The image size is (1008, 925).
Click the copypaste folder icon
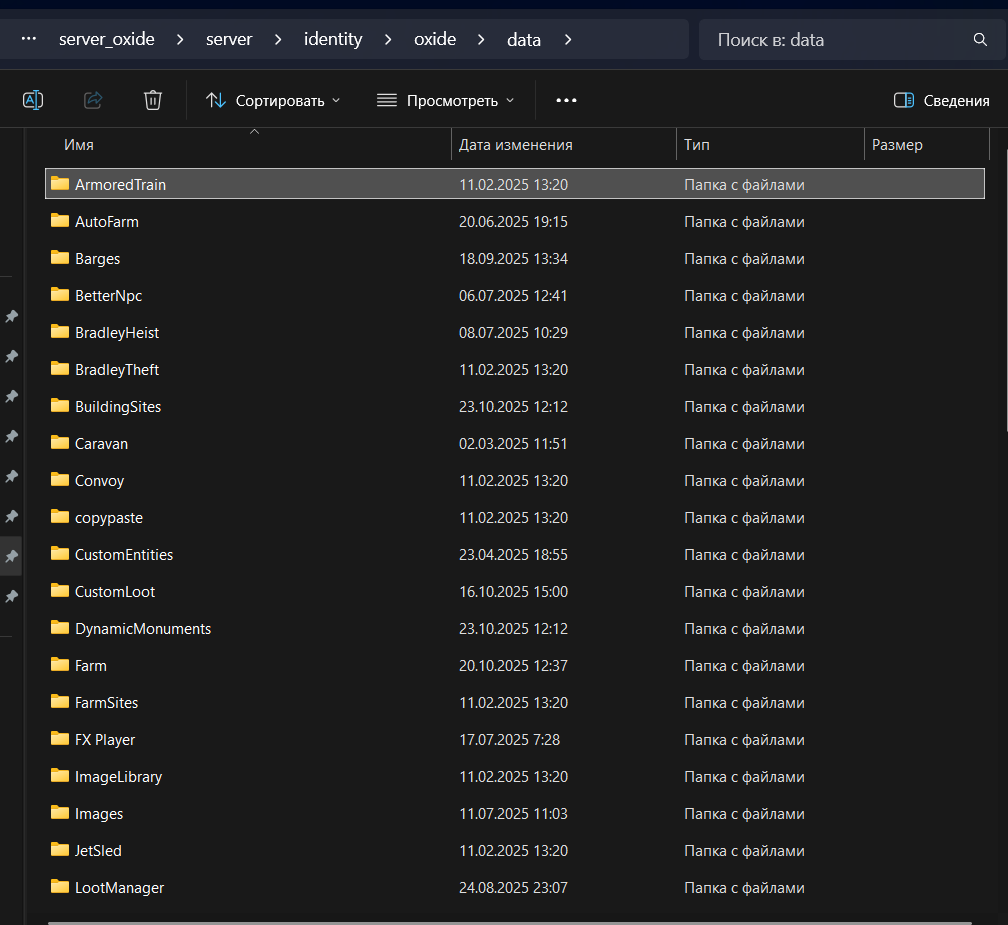tap(60, 517)
